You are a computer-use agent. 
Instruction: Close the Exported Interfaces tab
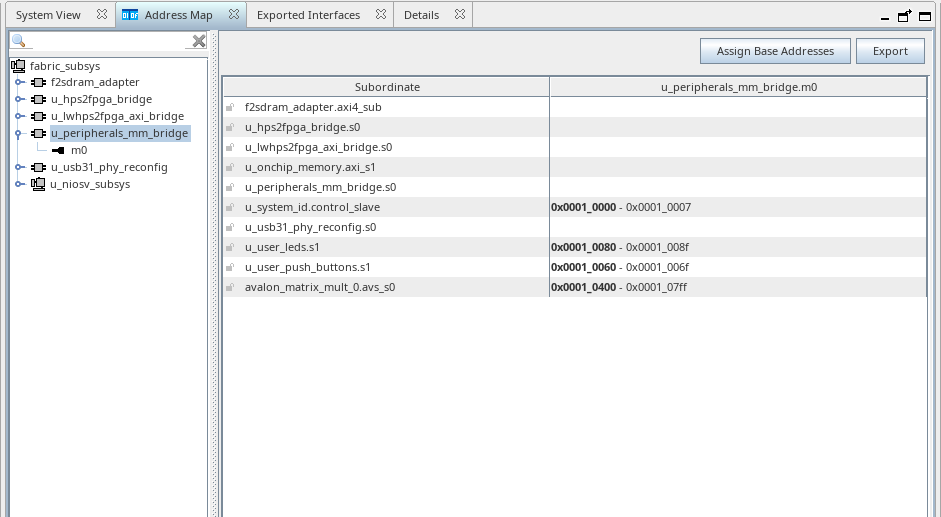[x=381, y=14]
